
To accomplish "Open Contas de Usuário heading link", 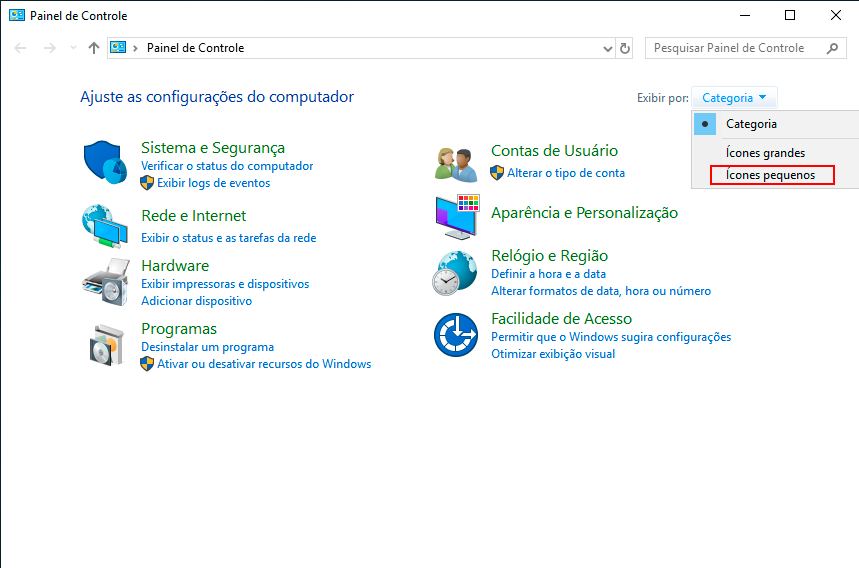I will (x=554, y=151).
